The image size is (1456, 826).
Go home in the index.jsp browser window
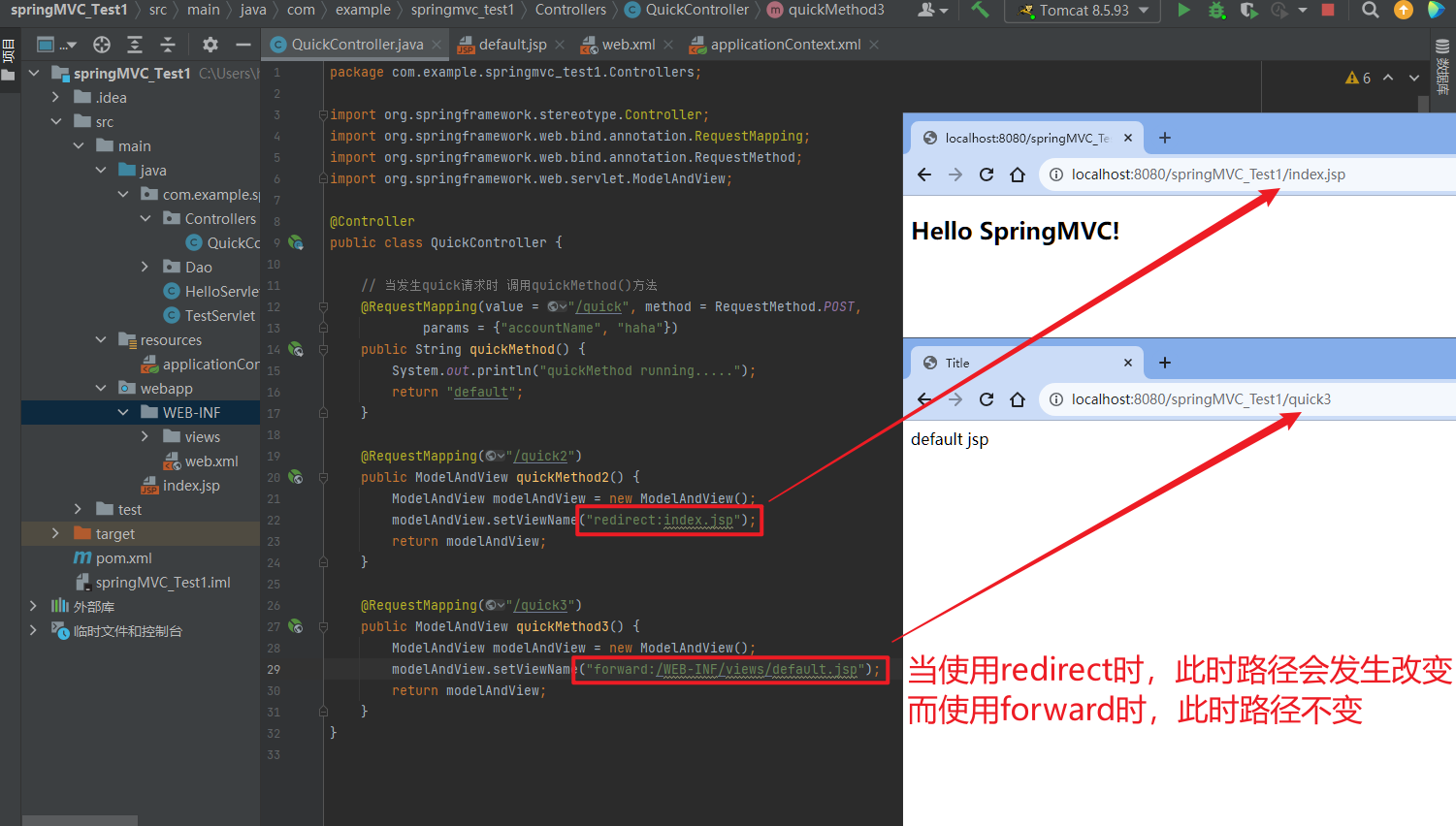(x=1018, y=175)
